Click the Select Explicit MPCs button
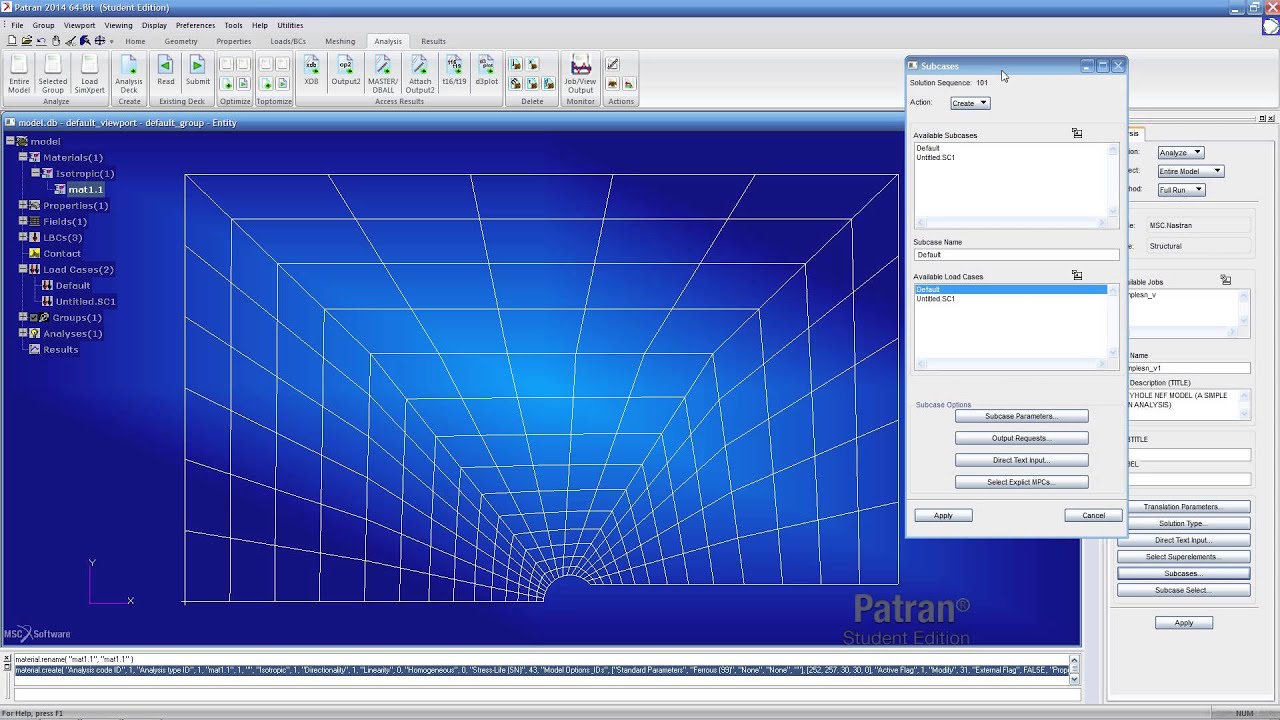 1021,482
